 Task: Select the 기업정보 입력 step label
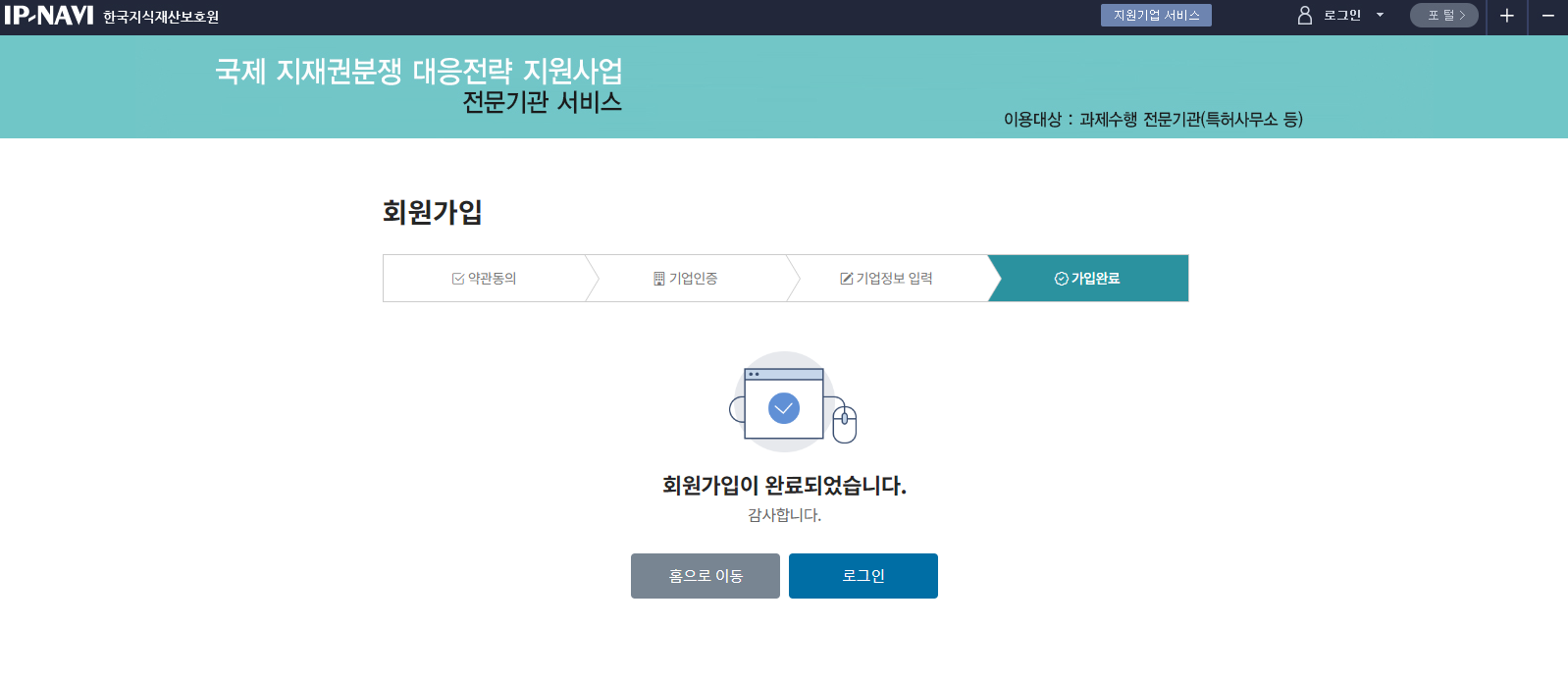click(894, 279)
